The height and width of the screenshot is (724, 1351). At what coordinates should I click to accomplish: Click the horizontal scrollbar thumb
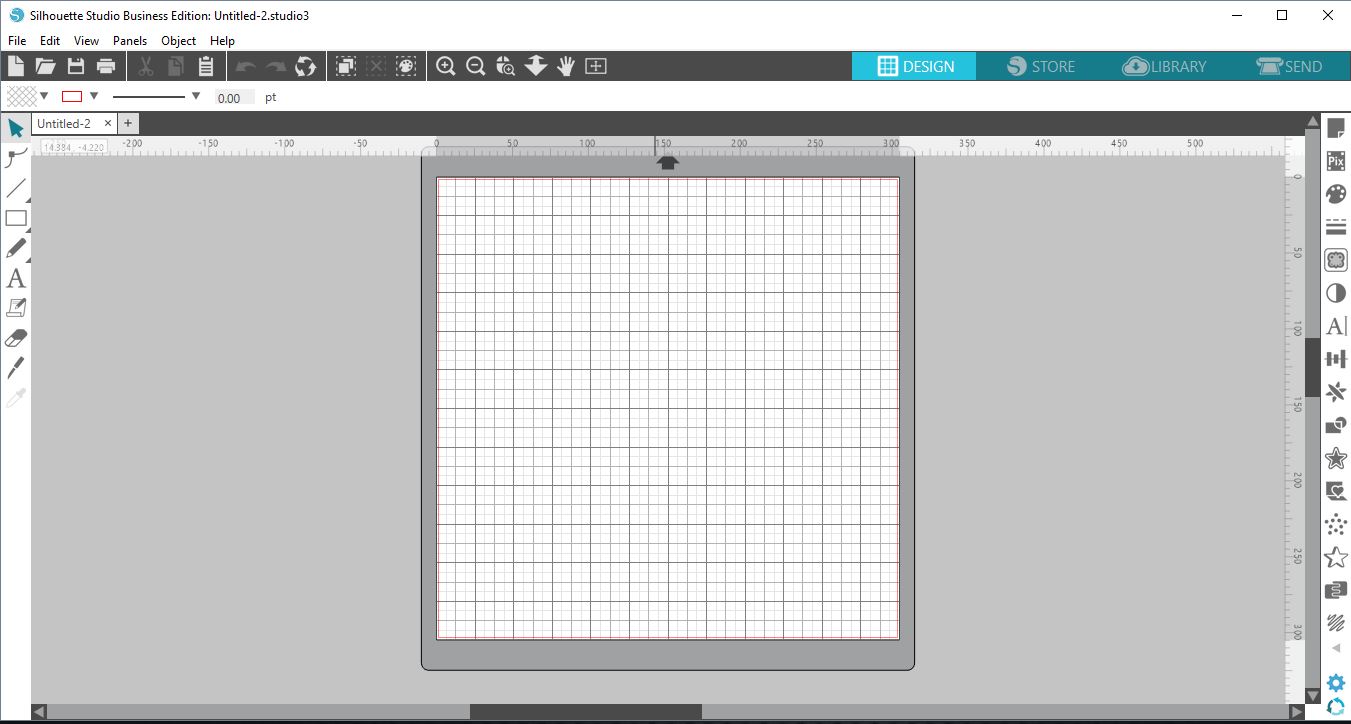(585, 712)
